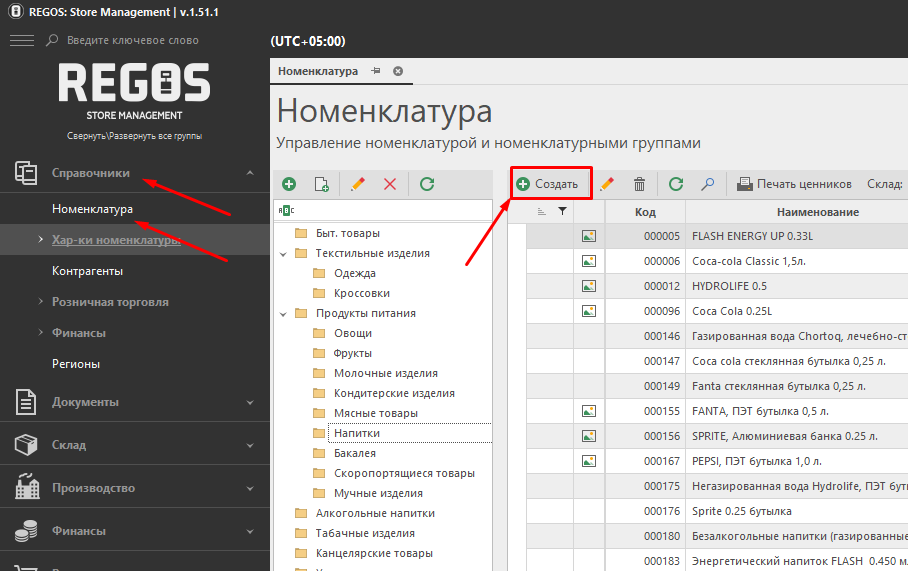Screen dimensions: 908x571
Task: Click the green add group icon above the tree
Action: tap(289, 184)
